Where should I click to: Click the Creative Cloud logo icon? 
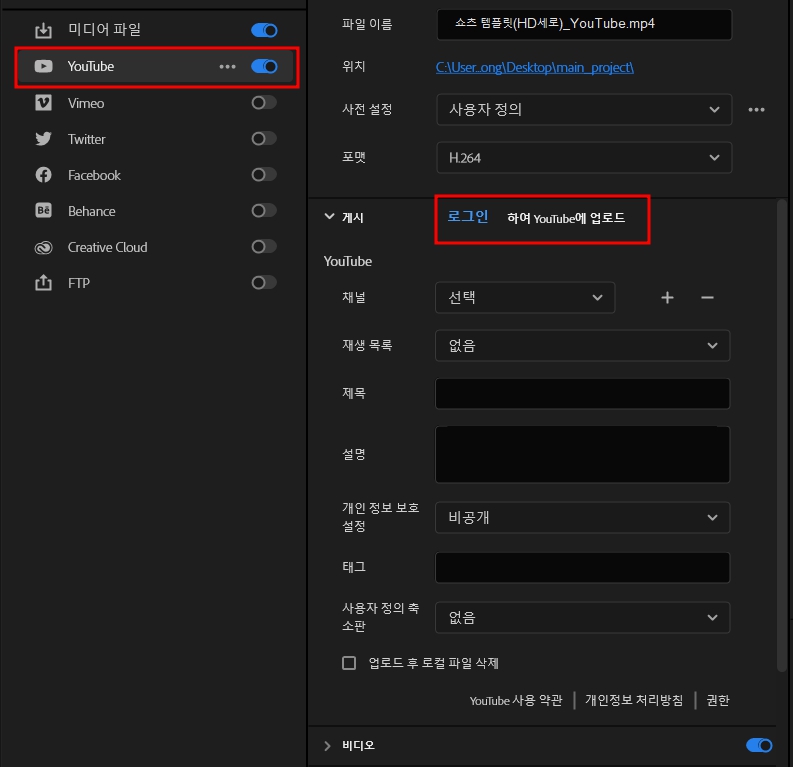[43, 247]
